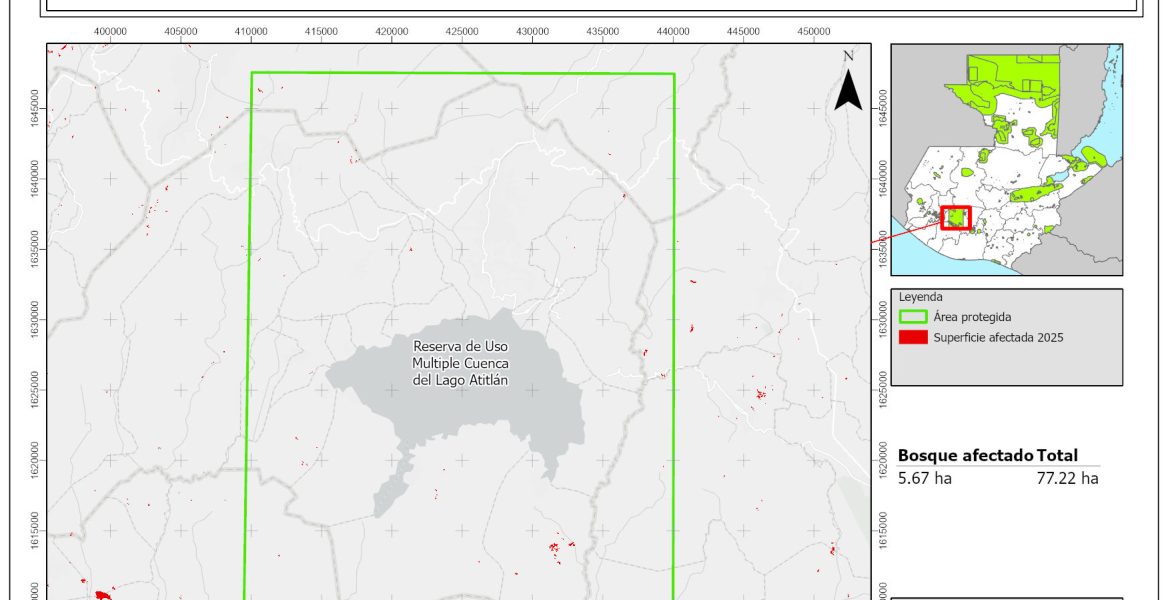Click the north arrow symbol

pos(848,89)
